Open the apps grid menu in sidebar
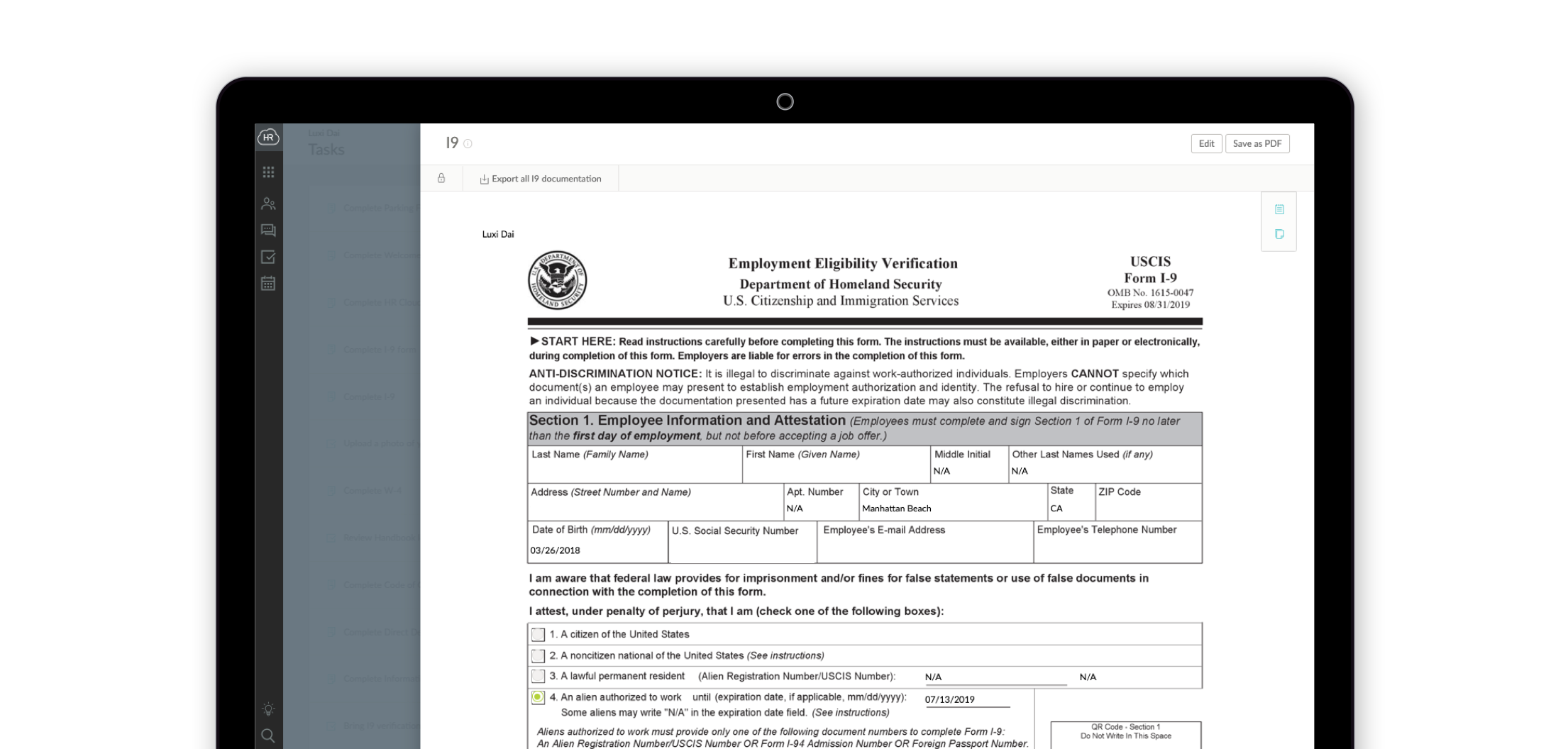This screenshot has width=1568, height=749. pos(268,172)
